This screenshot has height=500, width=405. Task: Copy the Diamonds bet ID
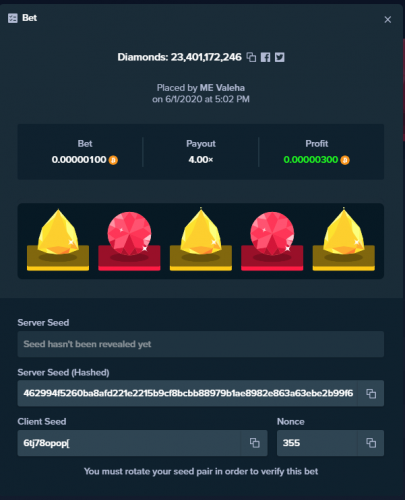251,57
